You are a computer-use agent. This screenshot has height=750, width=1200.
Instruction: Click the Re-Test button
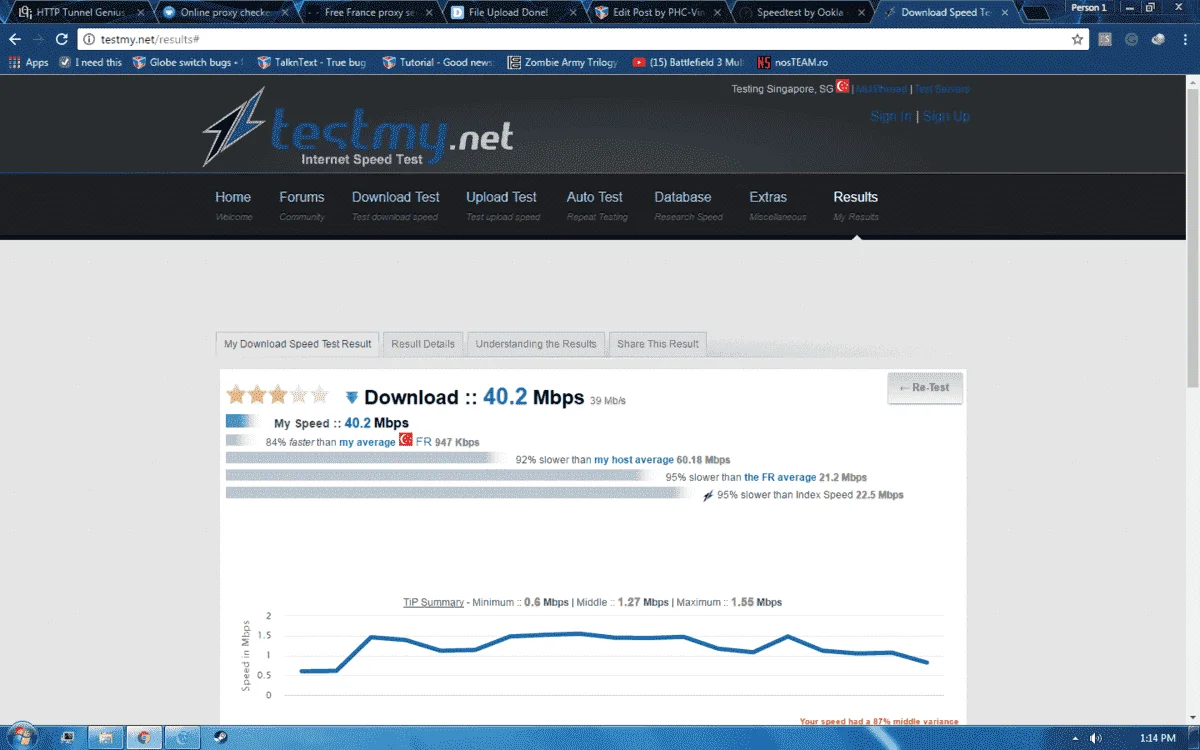pyautogui.click(x=925, y=387)
